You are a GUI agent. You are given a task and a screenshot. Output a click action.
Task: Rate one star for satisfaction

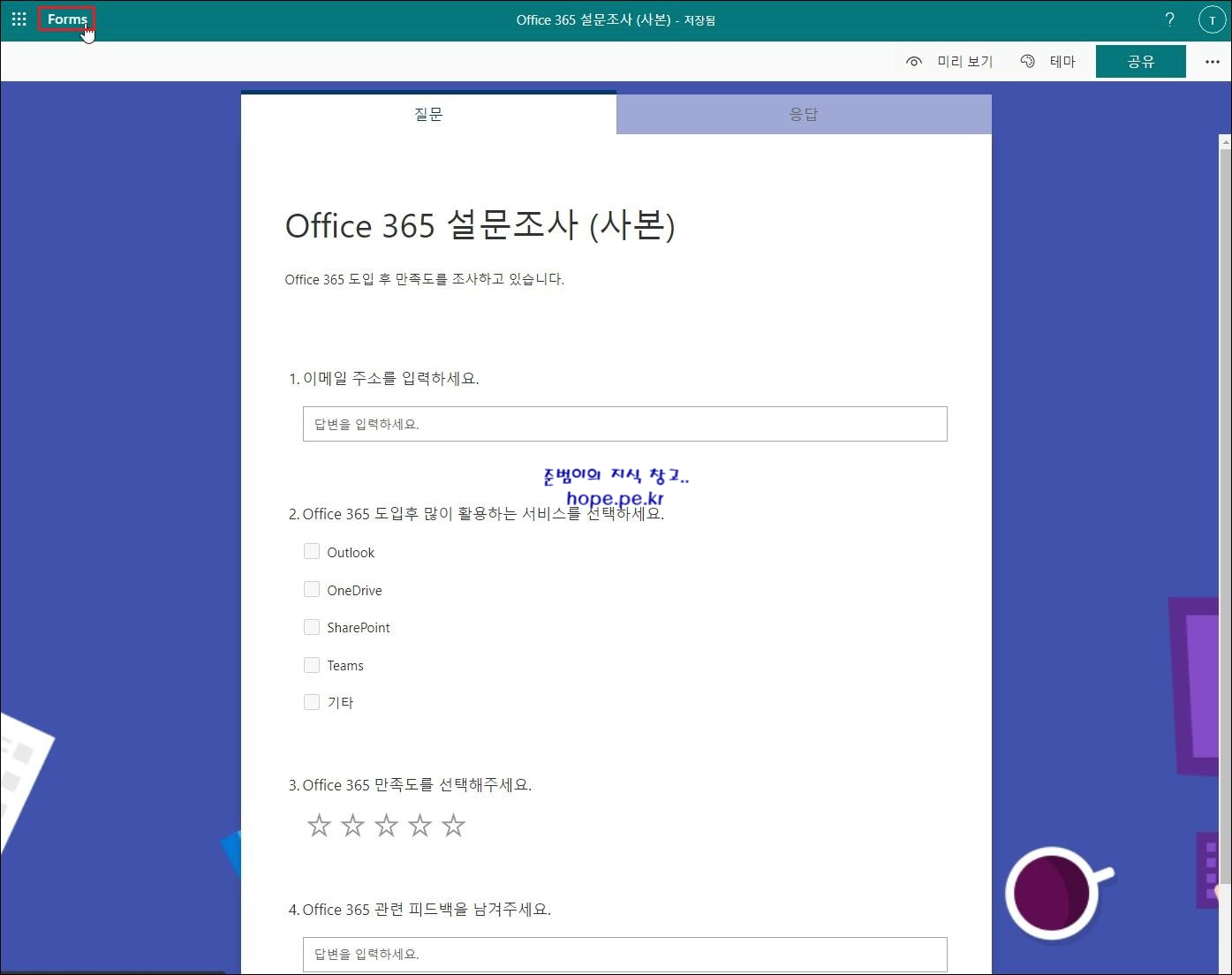coord(319,826)
